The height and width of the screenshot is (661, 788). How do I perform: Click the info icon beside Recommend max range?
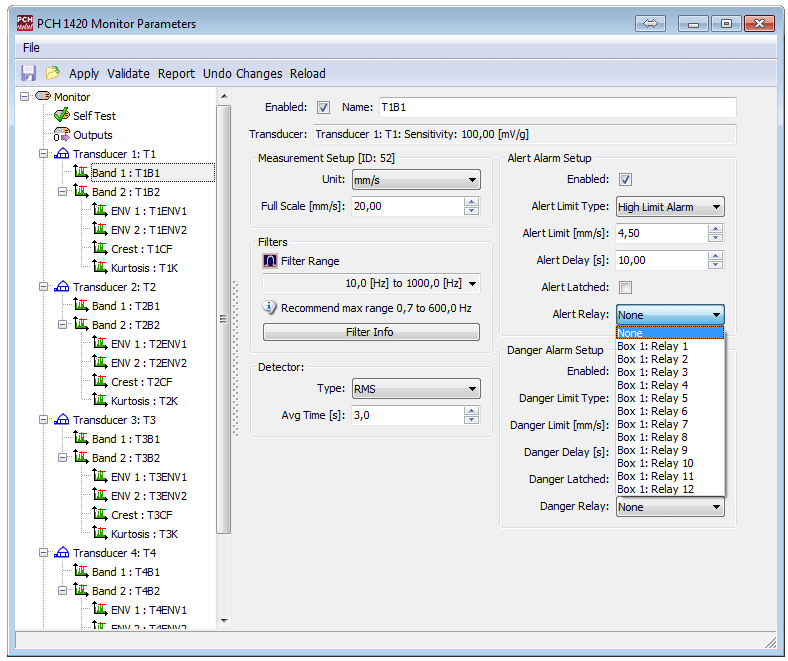pyautogui.click(x=269, y=307)
